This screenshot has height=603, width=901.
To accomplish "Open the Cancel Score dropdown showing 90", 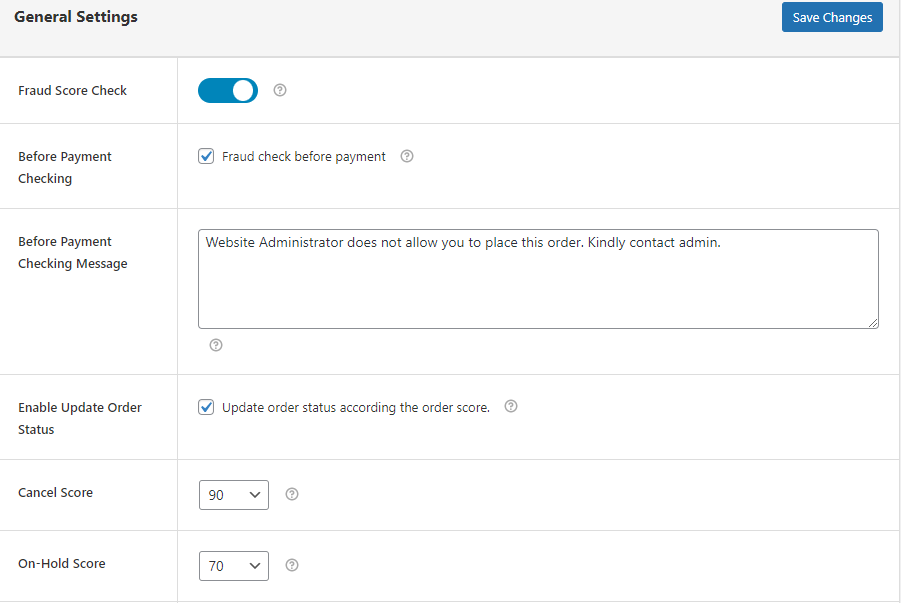I will click(x=234, y=495).
